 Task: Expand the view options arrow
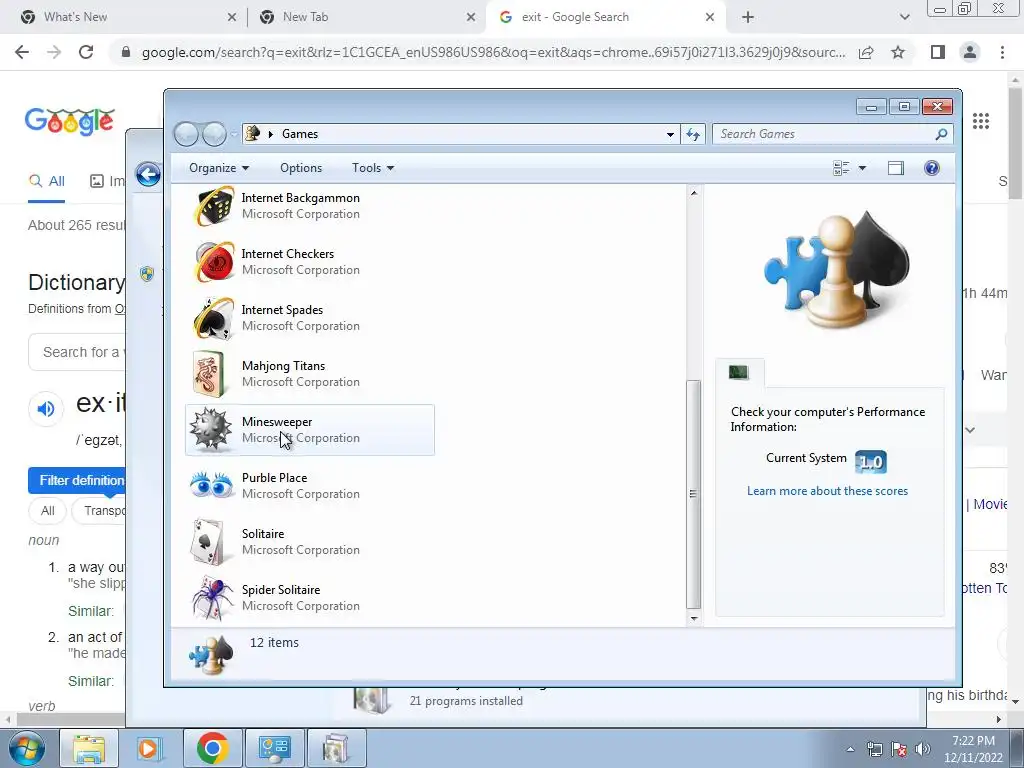click(862, 168)
